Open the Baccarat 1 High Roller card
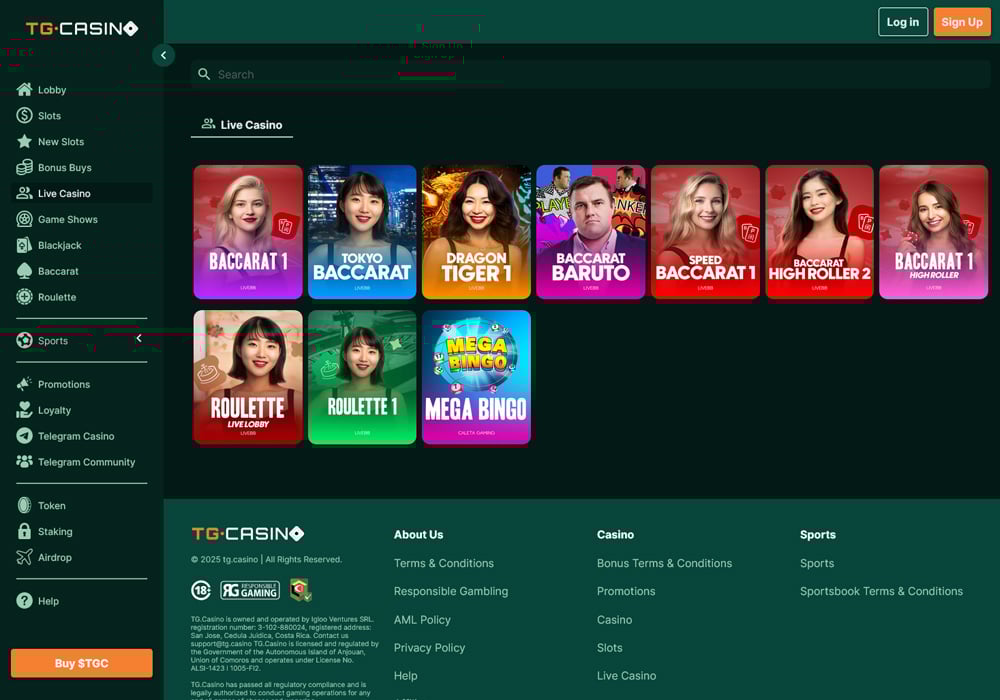 point(934,232)
